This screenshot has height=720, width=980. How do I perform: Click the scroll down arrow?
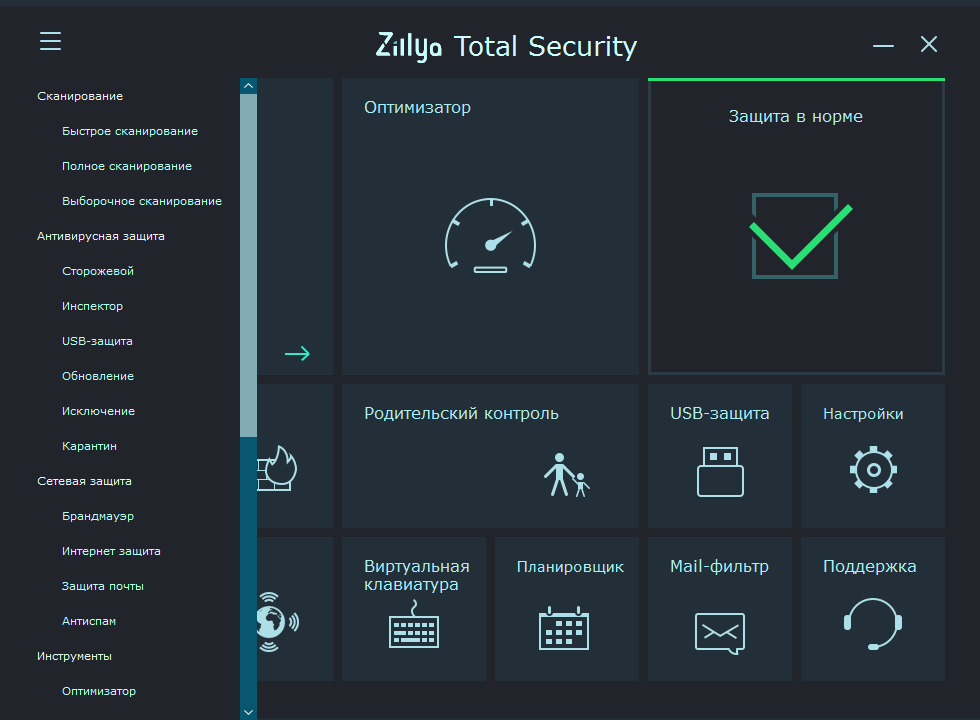click(x=248, y=712)
